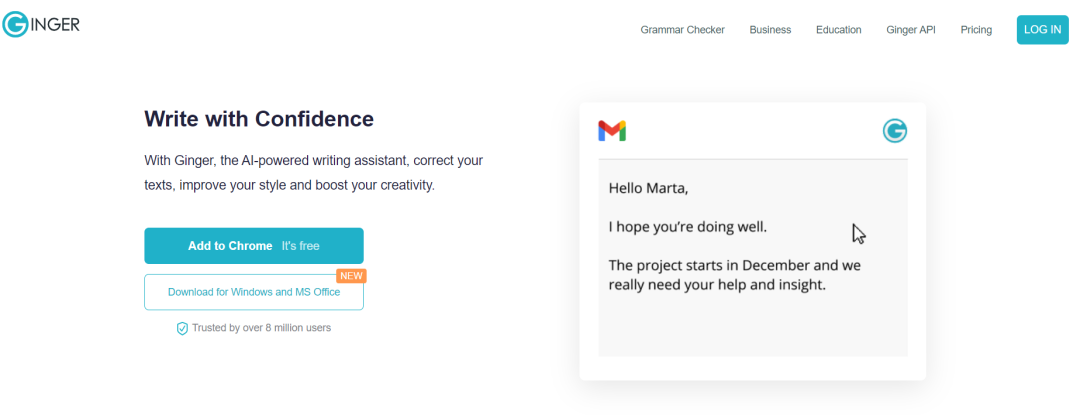Click the 'I hope you're doing well' sentence

[688, 226]
